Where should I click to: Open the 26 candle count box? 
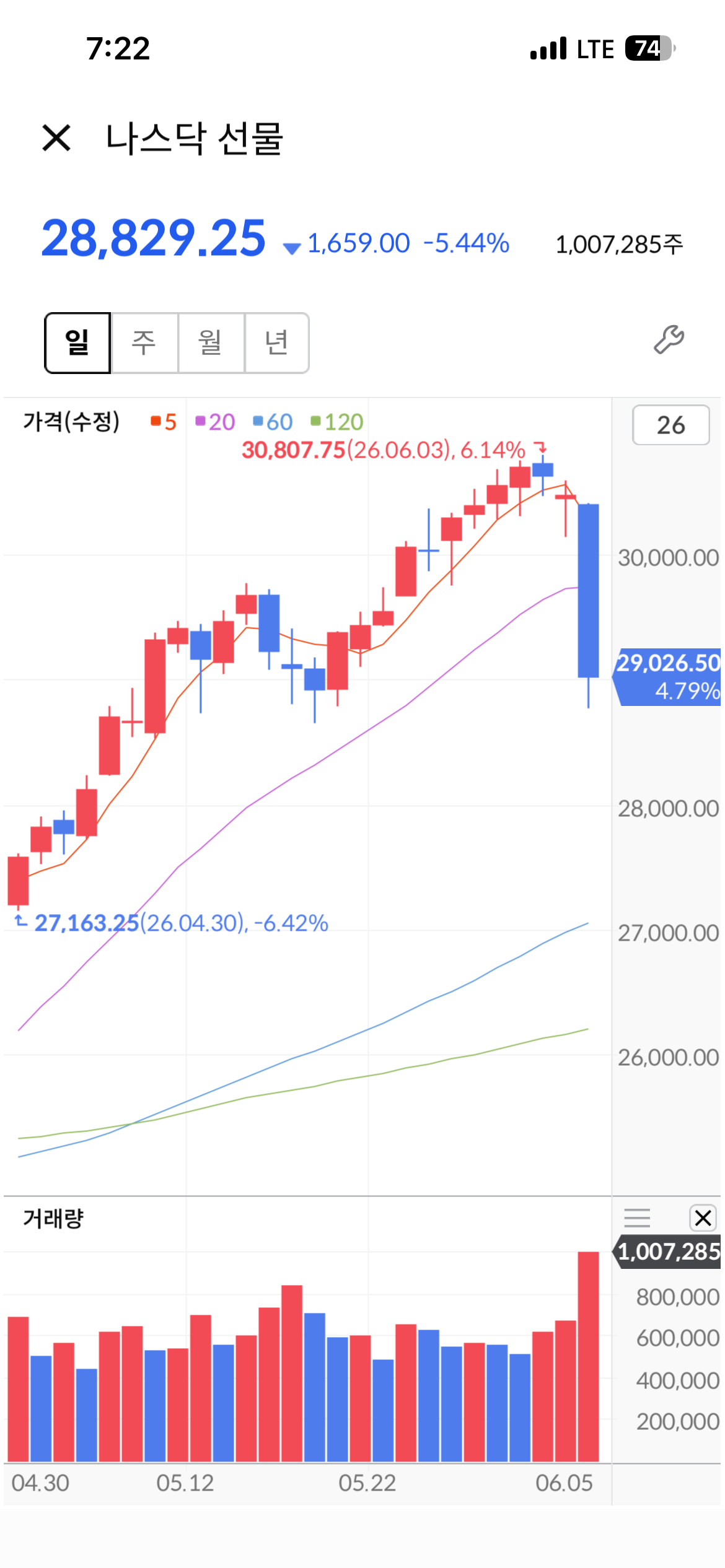(x=670, y=425)
